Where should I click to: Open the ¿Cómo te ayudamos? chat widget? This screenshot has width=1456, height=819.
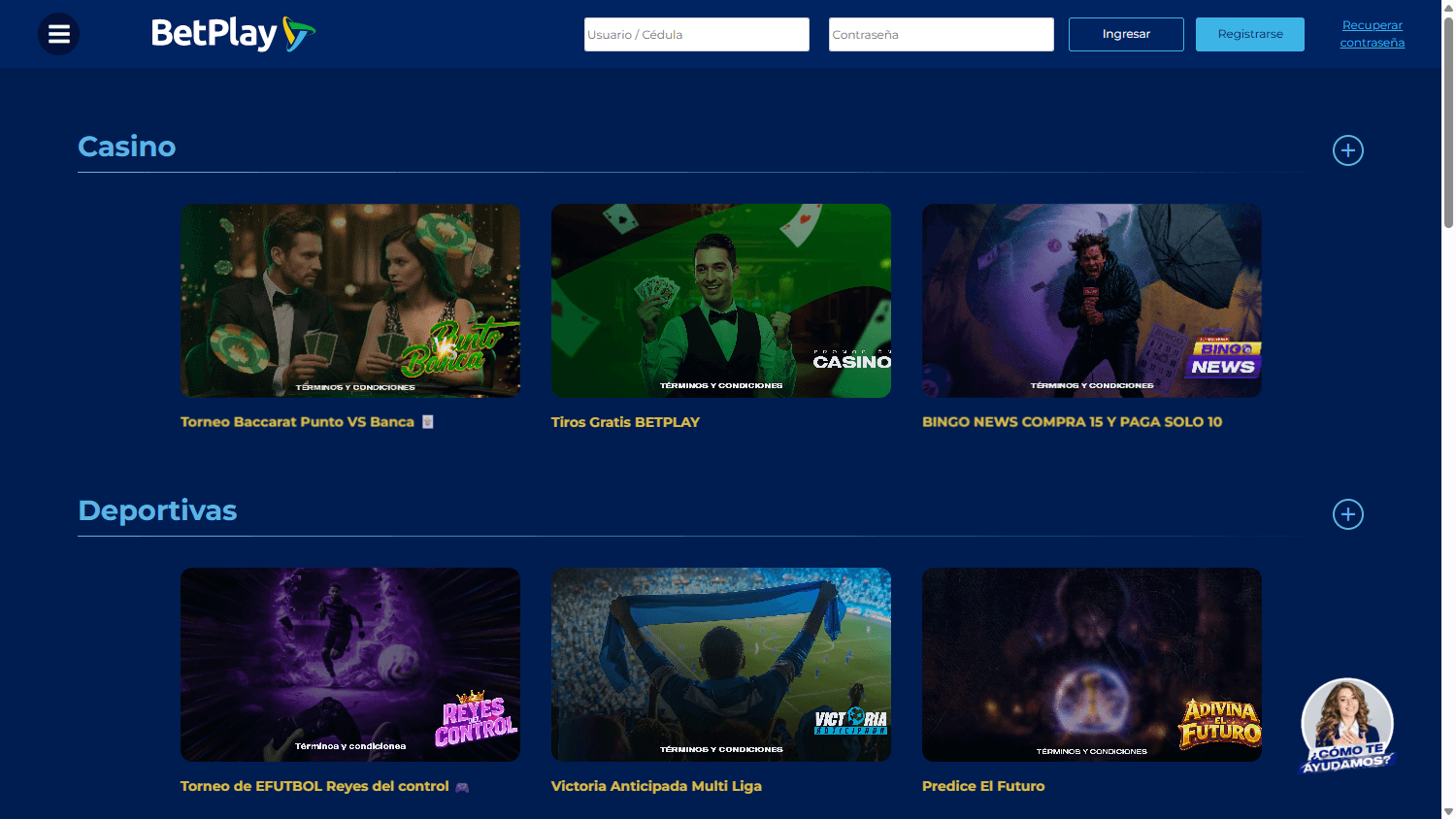tap(1347, 726)
